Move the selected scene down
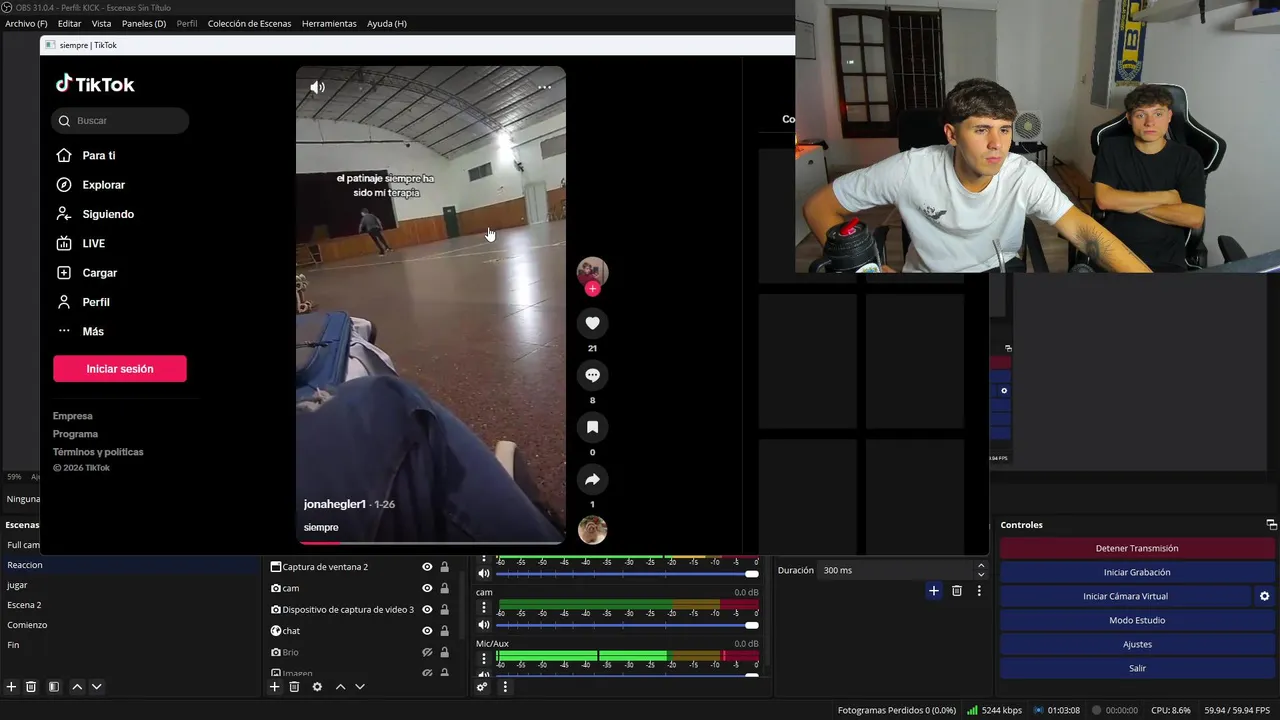 [x=97, y=687]
